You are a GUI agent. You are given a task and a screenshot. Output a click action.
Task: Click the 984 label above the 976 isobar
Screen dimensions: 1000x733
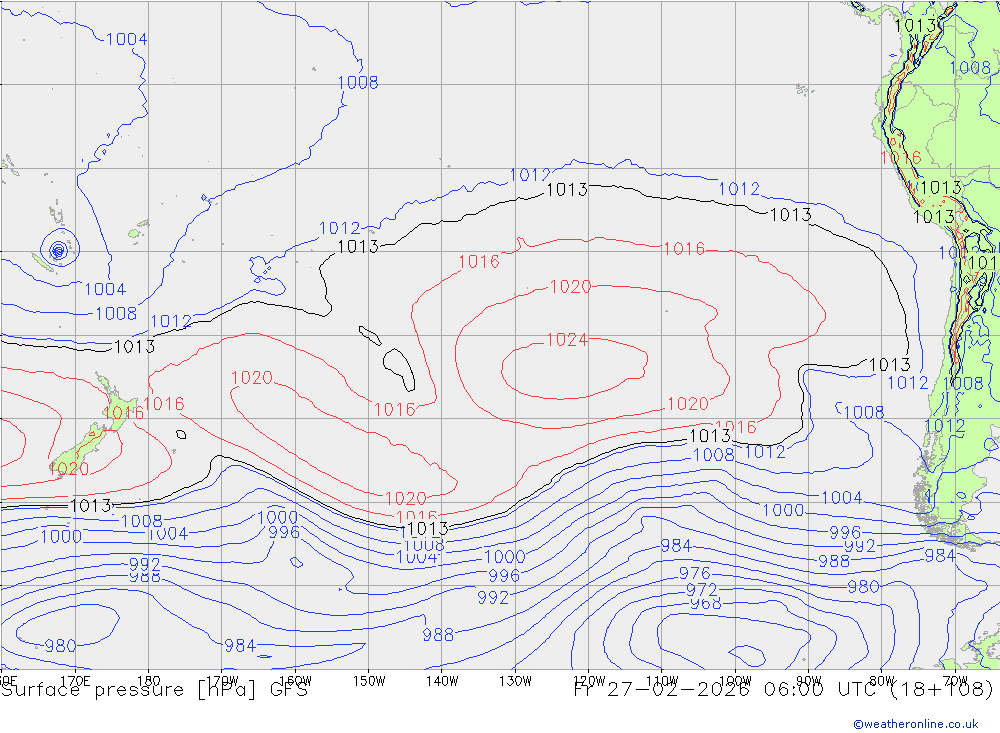click(676, 545)
